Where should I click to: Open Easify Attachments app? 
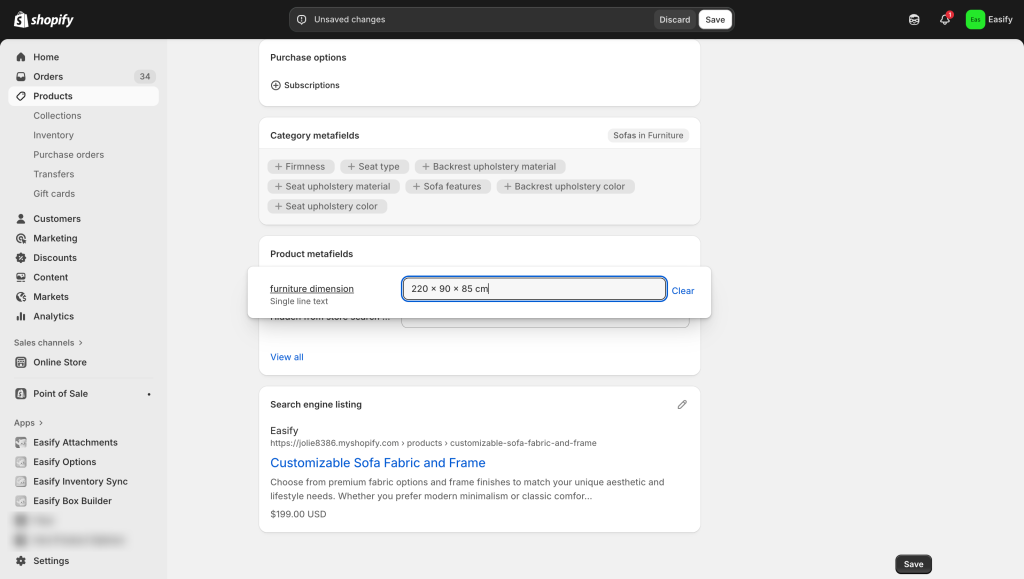75,442
